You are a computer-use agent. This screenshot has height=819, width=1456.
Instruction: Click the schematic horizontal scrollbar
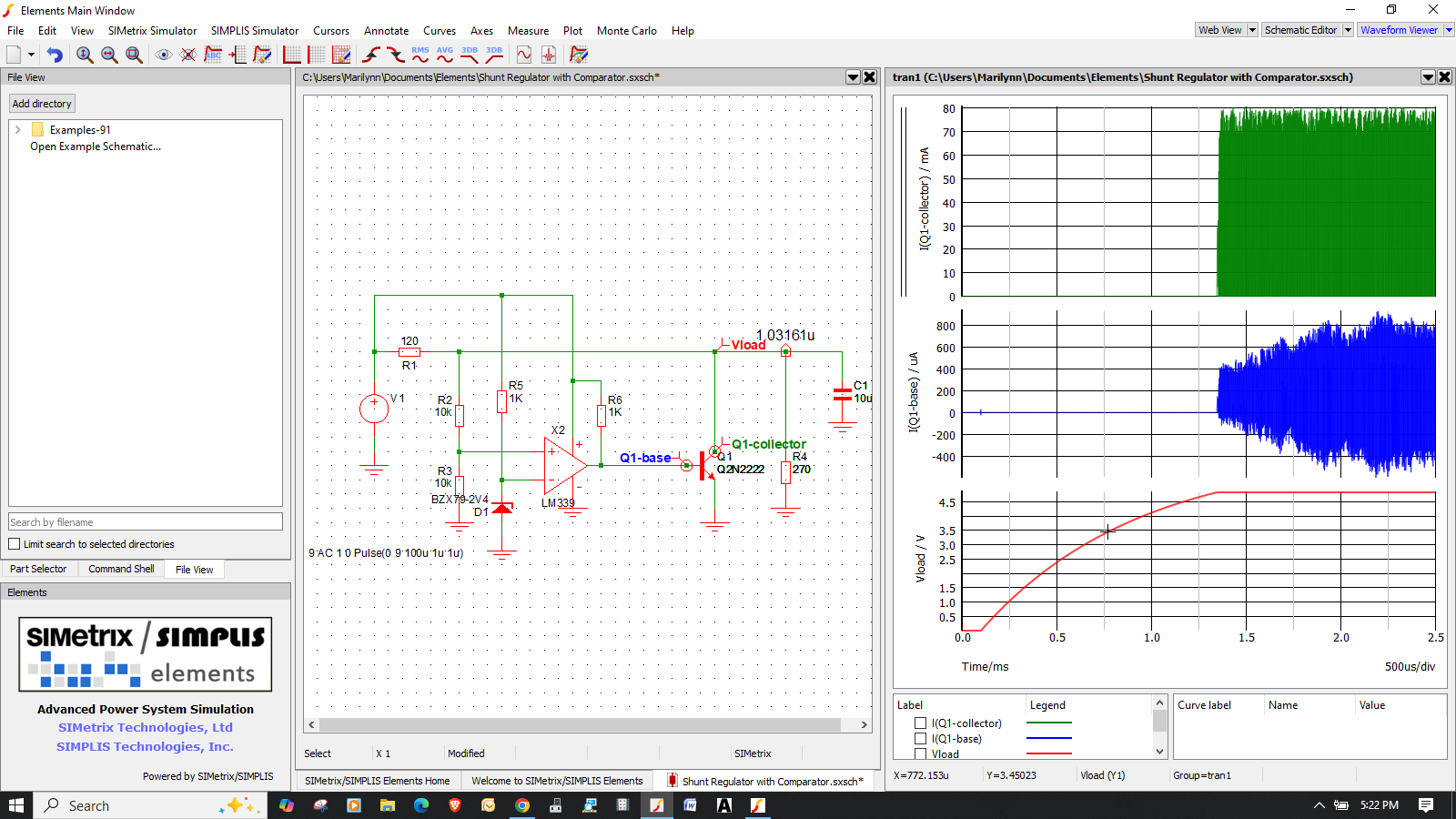pyautogui.click(x=581, y=725)
